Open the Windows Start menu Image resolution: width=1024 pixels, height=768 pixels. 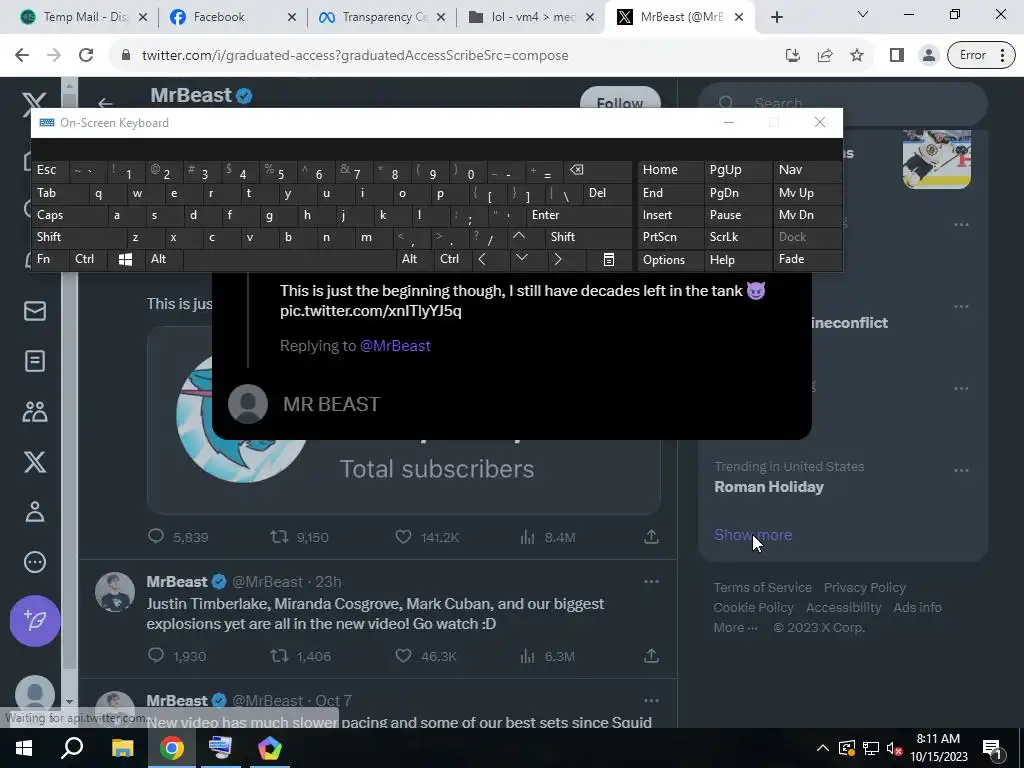pyautogui.click(x=24, y=748)
